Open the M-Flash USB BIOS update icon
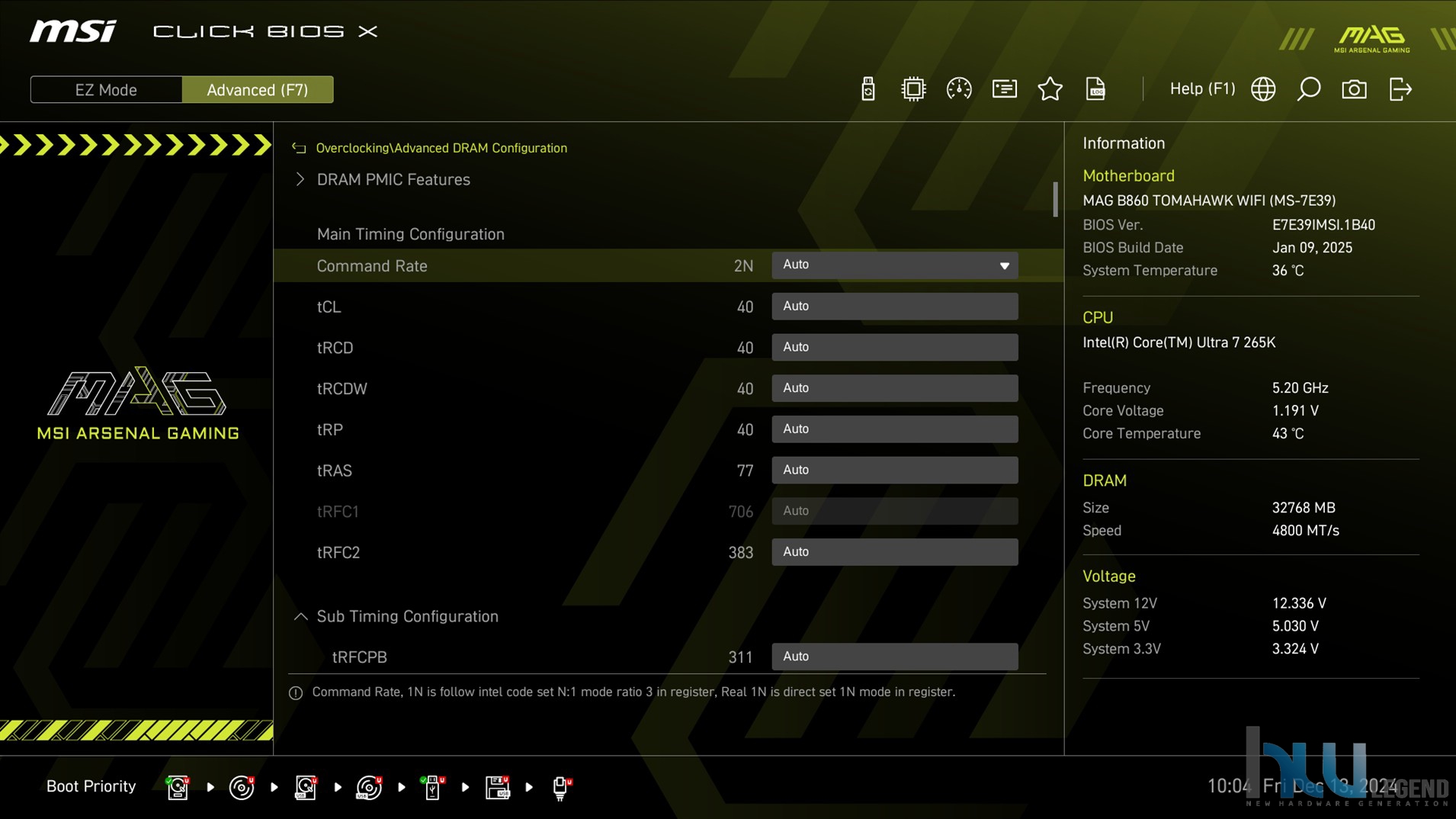1456x819 pixels. [868, 89]
